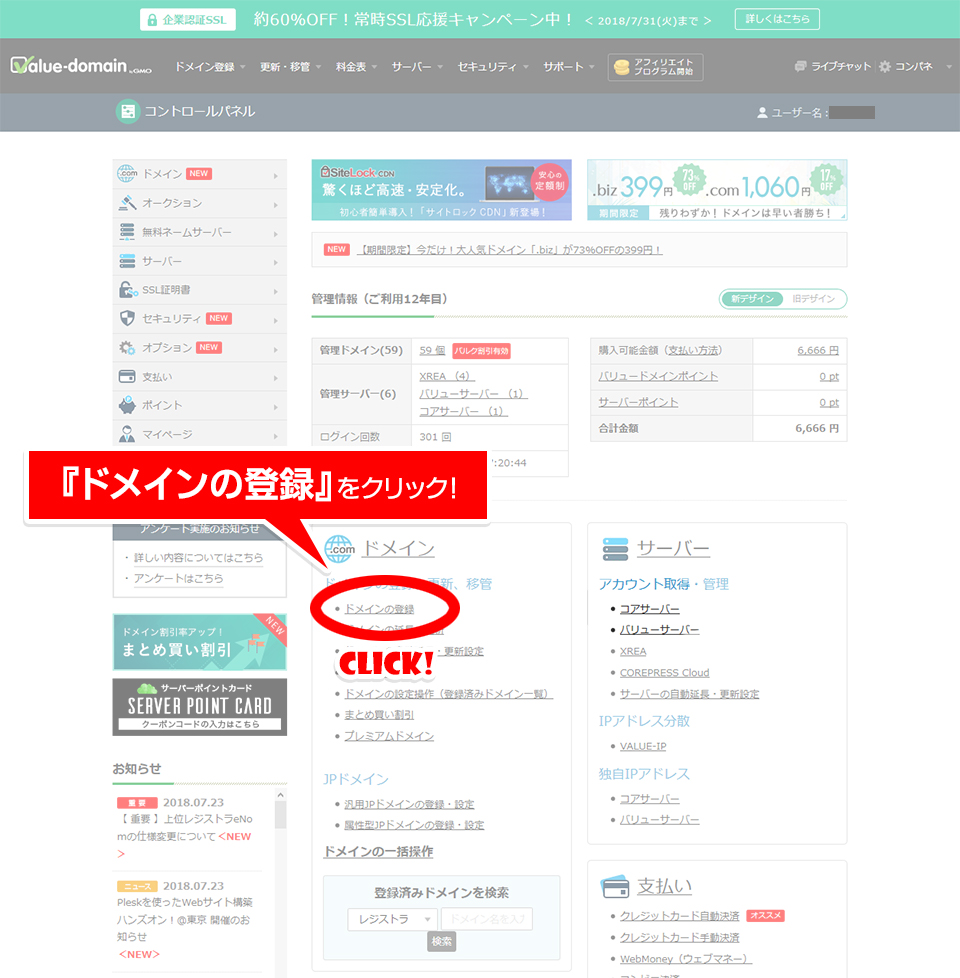The width and height of the screenshot is (960, 978).
Task: Click the live chat speech bubble icon
Action: click(800, 66)
